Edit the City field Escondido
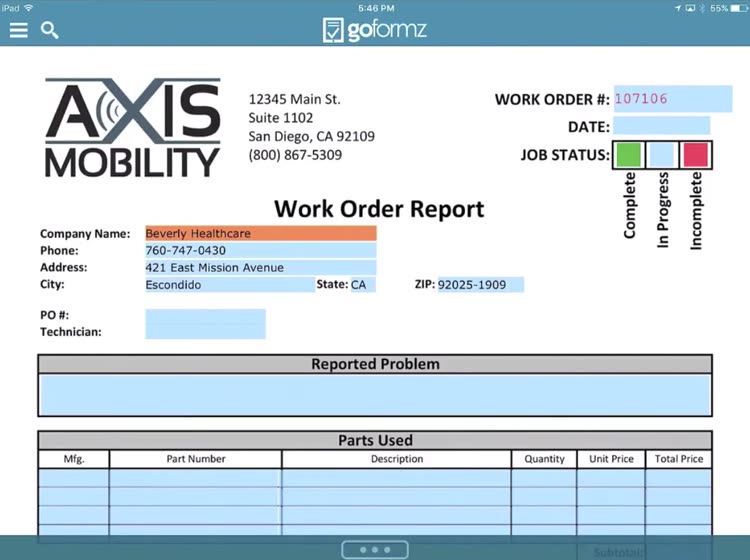This screenshot has width=750, height=560. click(x=230, y=285)
